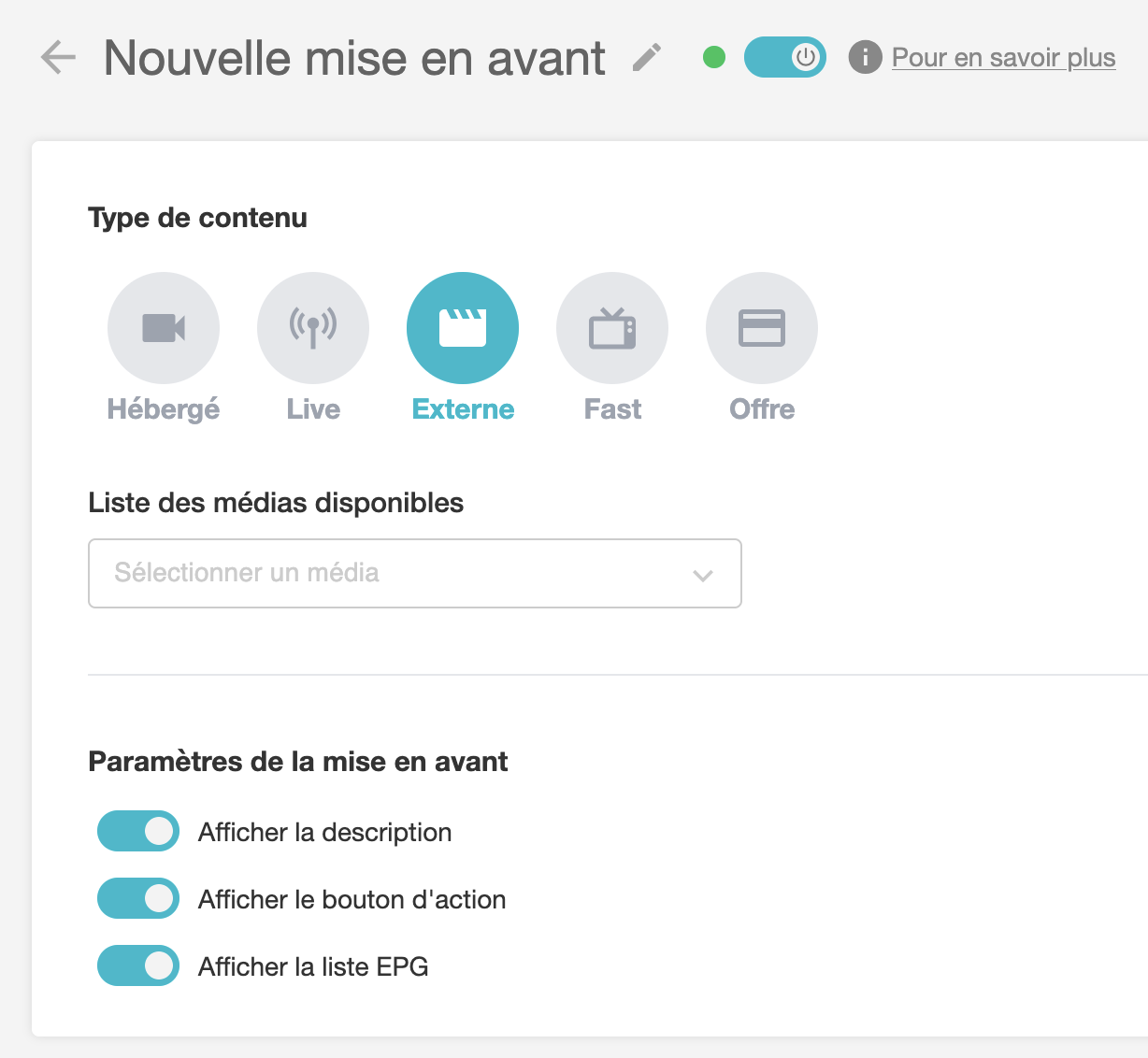
Task: Click the Nouvelle mise en avant title
Action: [354, 58]
